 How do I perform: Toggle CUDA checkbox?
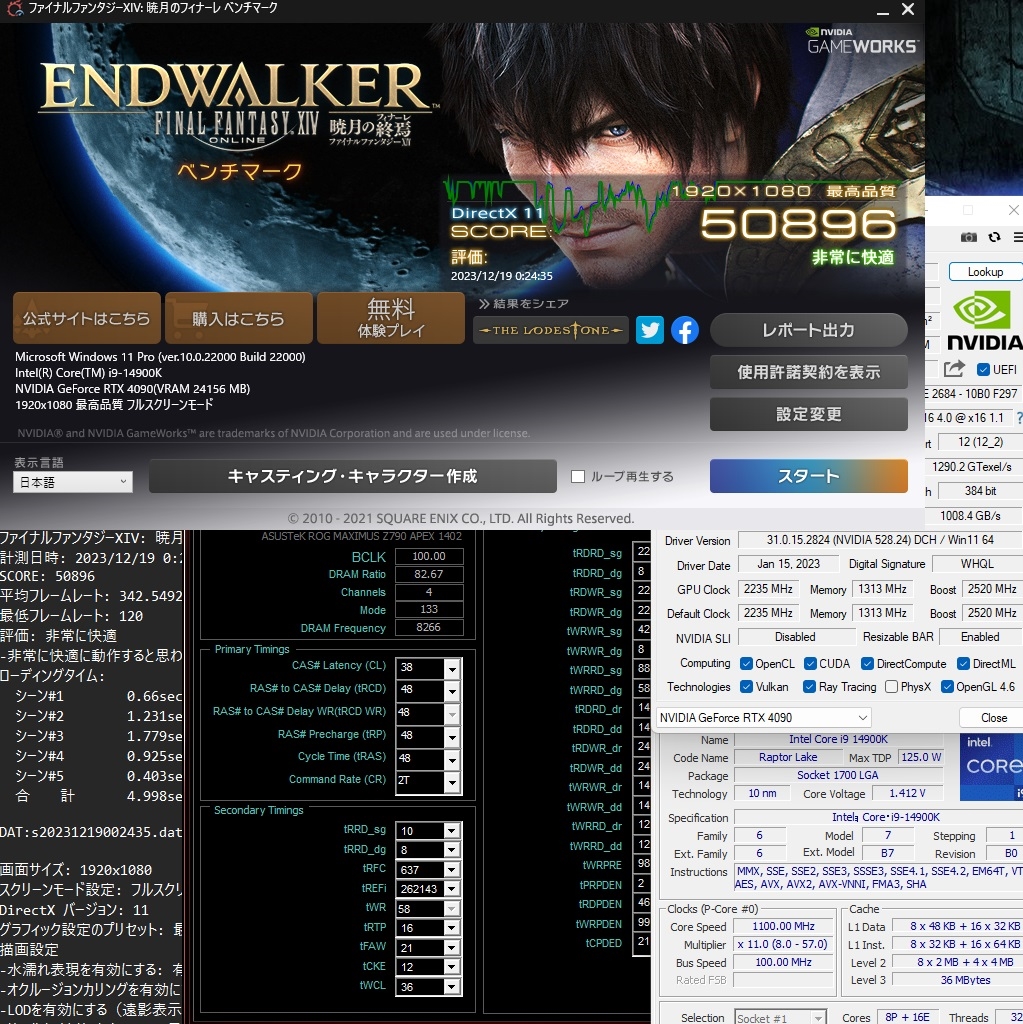click(x=810, y=664)
